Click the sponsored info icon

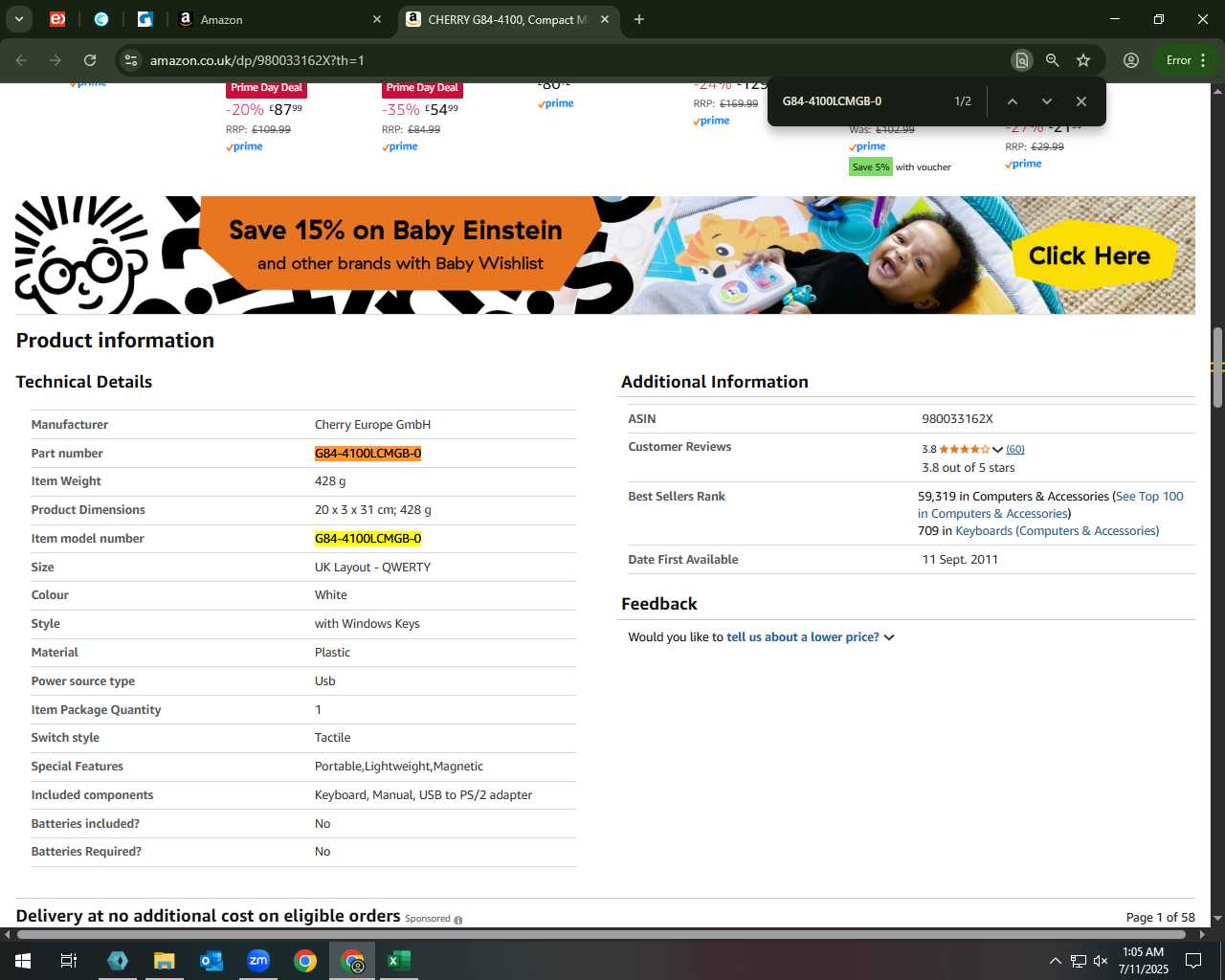click(x=458, y=920)
